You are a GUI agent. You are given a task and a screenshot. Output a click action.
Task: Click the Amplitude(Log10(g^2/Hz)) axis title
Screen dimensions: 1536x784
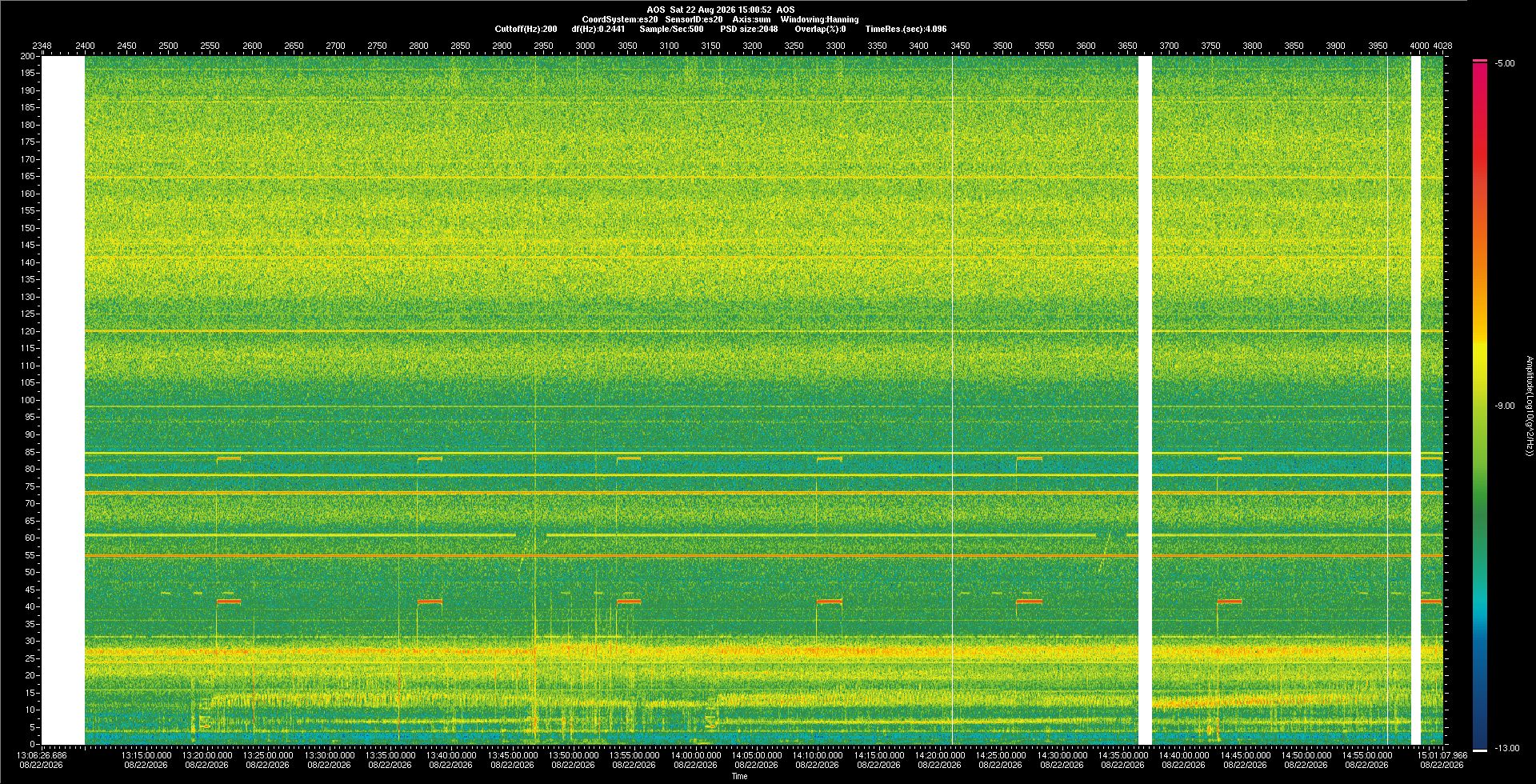click(1530, 406)
